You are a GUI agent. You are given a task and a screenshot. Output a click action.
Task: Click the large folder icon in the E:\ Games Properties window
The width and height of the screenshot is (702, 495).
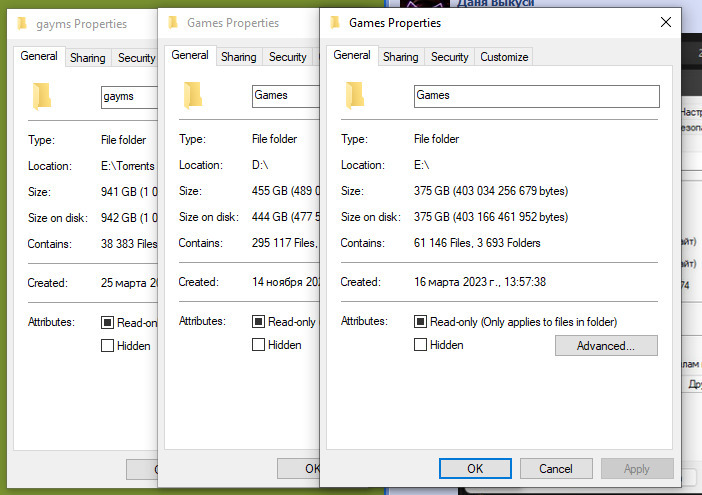click(x=355, y=95)
